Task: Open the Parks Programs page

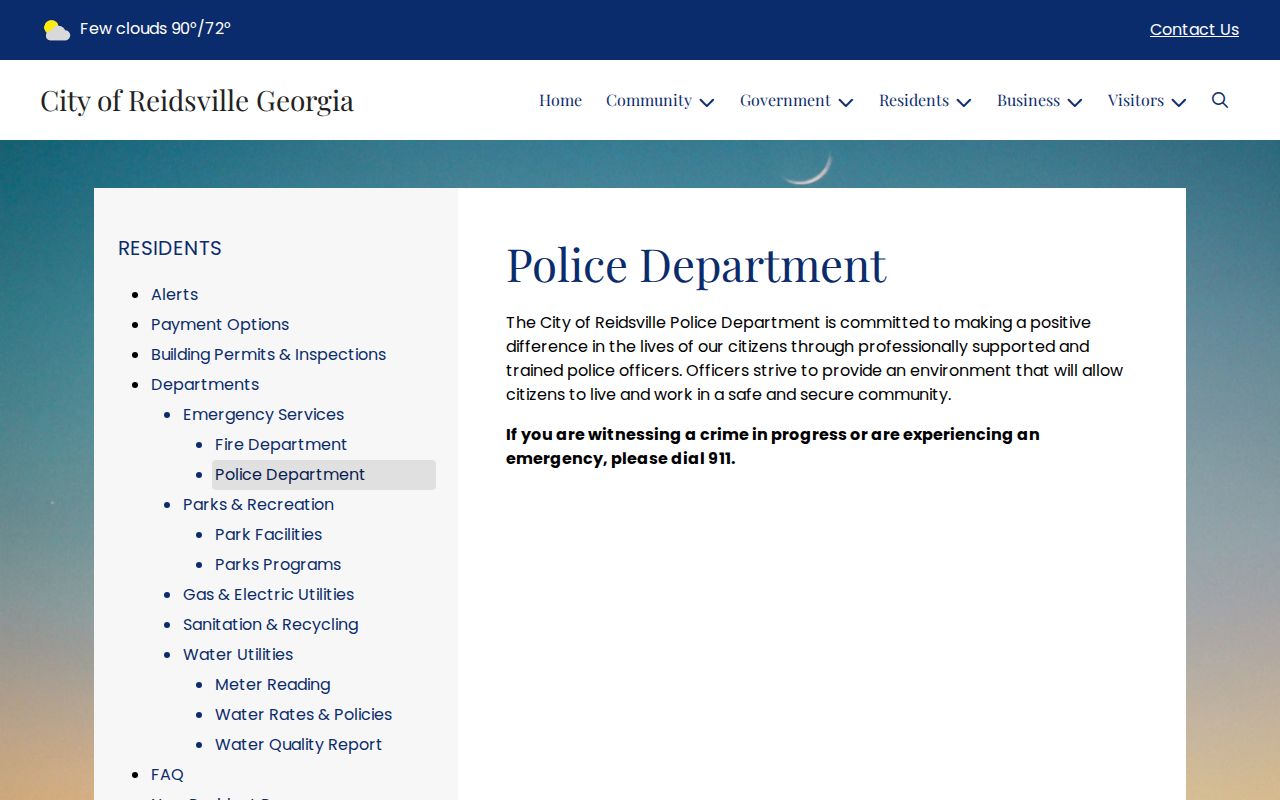Action: 278,564
